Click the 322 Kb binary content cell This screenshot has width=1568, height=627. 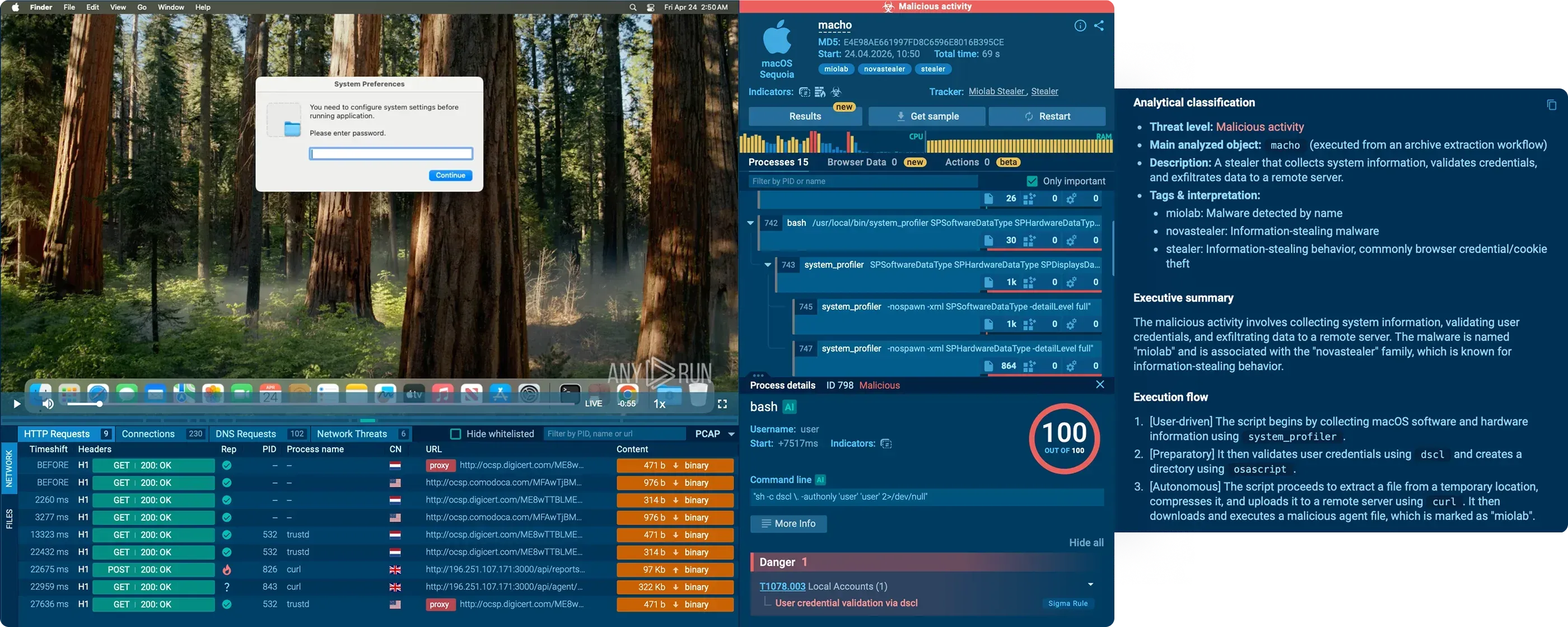675,587
